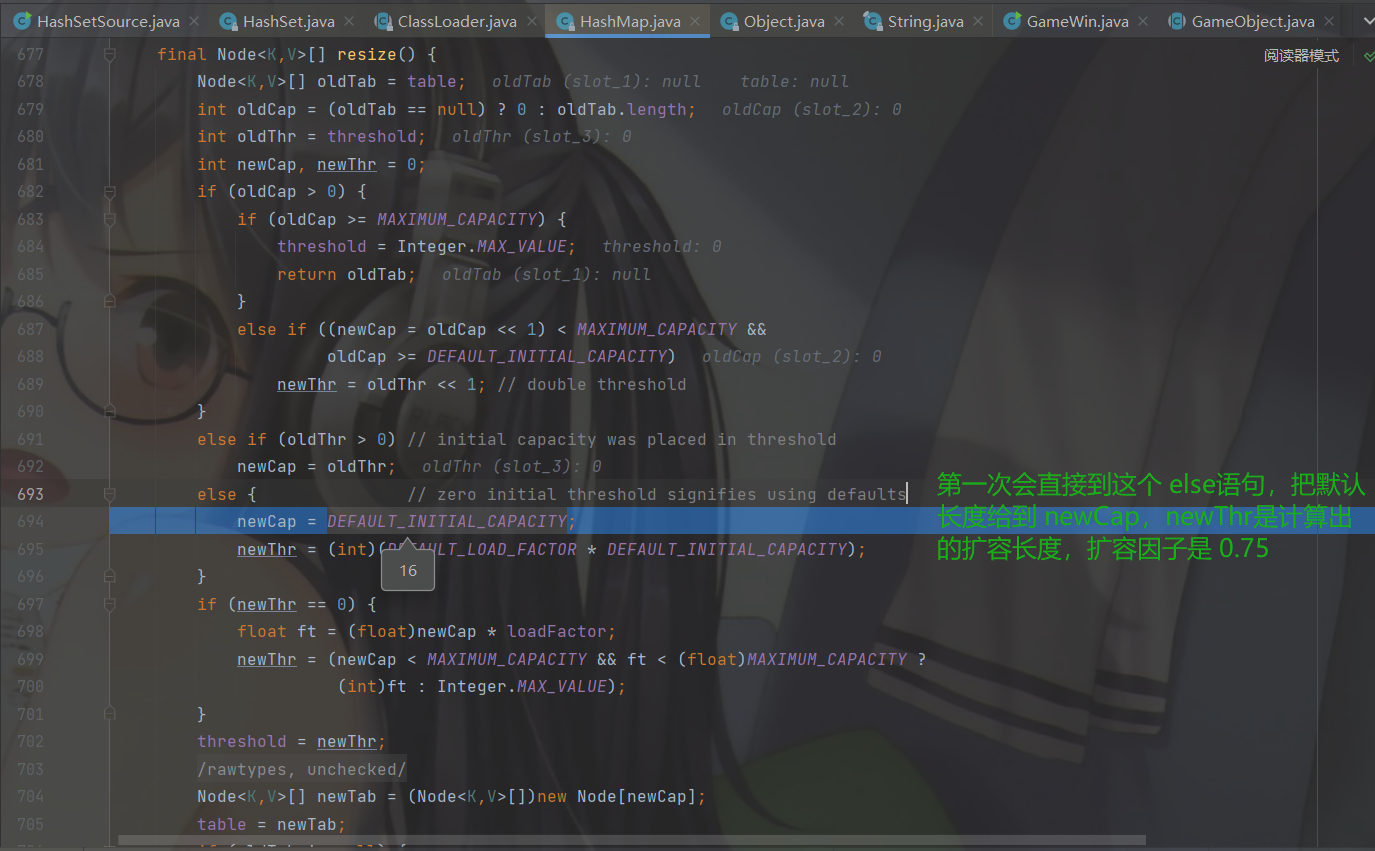Image resolution: width=1375 pixels, height=851 pixels.
Task: Click the horizontal scrollbar at the bottom
Action: [x=631, y=840]
